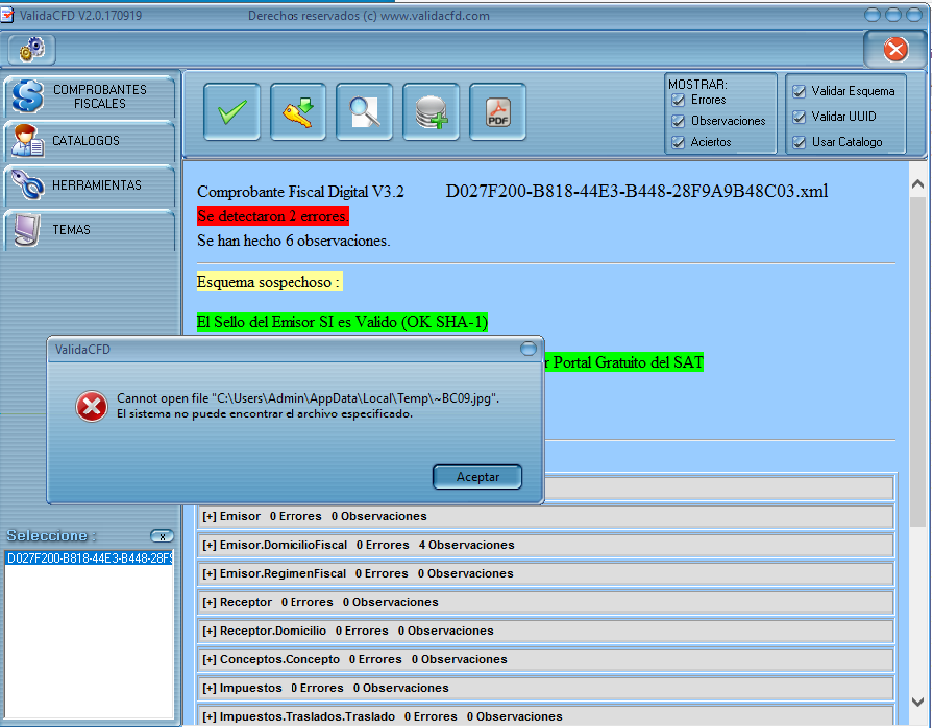Click "Comprobante Fiscal Digital V3.2" heading
The width and height of the screenshot is (932, 728).
tap(300, 191)
